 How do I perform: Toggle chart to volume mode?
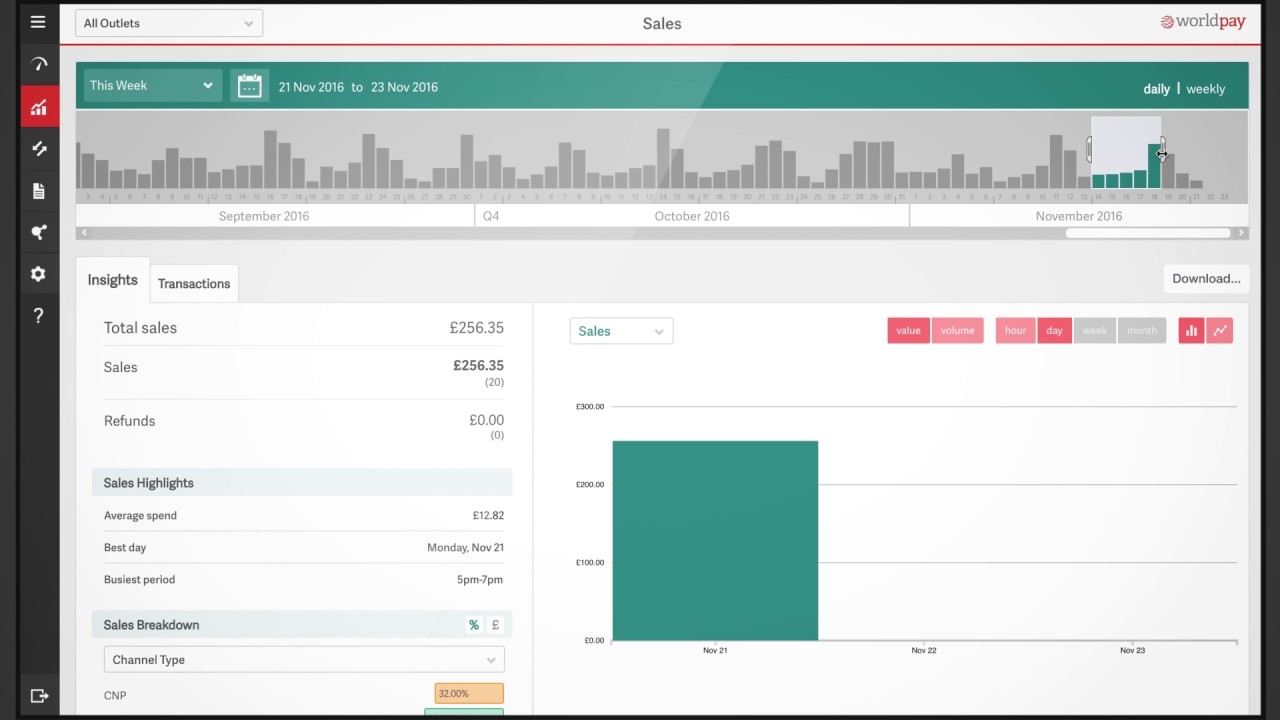click(957, 330)
